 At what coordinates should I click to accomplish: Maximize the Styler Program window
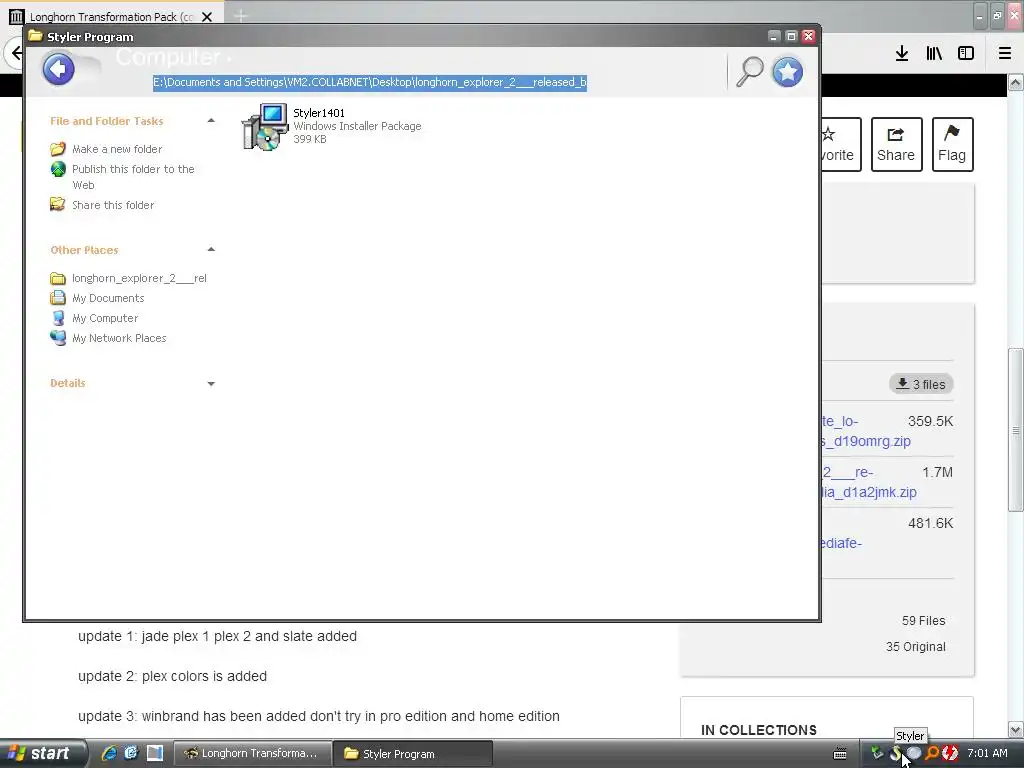pos(791,37)
